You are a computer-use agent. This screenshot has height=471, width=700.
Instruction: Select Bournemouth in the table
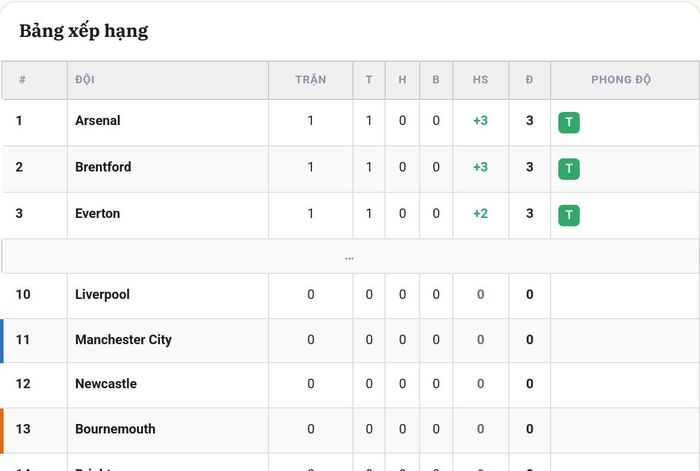pos(115,429)
